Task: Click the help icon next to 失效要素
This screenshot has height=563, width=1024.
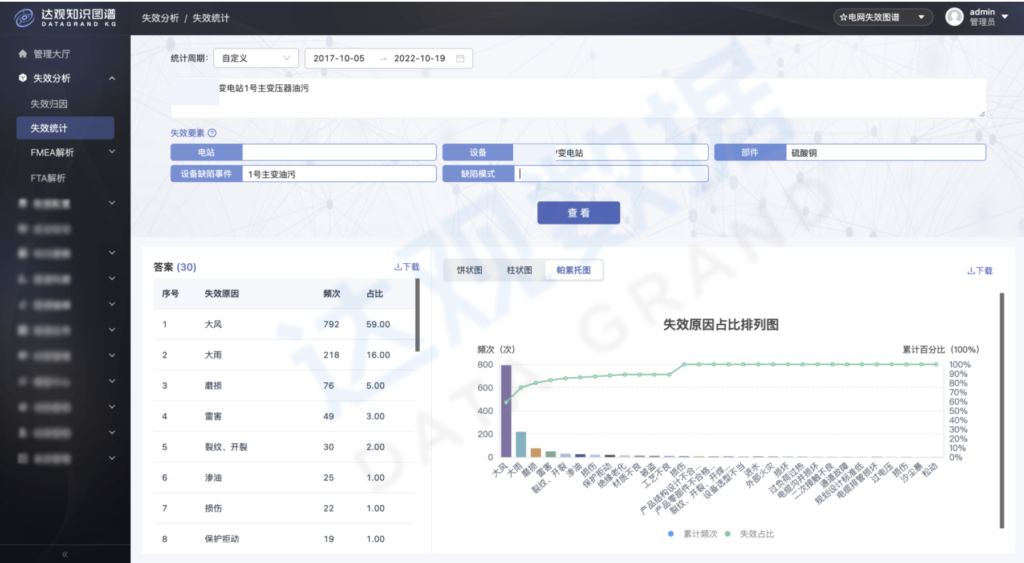Action: tap(212, 133)
